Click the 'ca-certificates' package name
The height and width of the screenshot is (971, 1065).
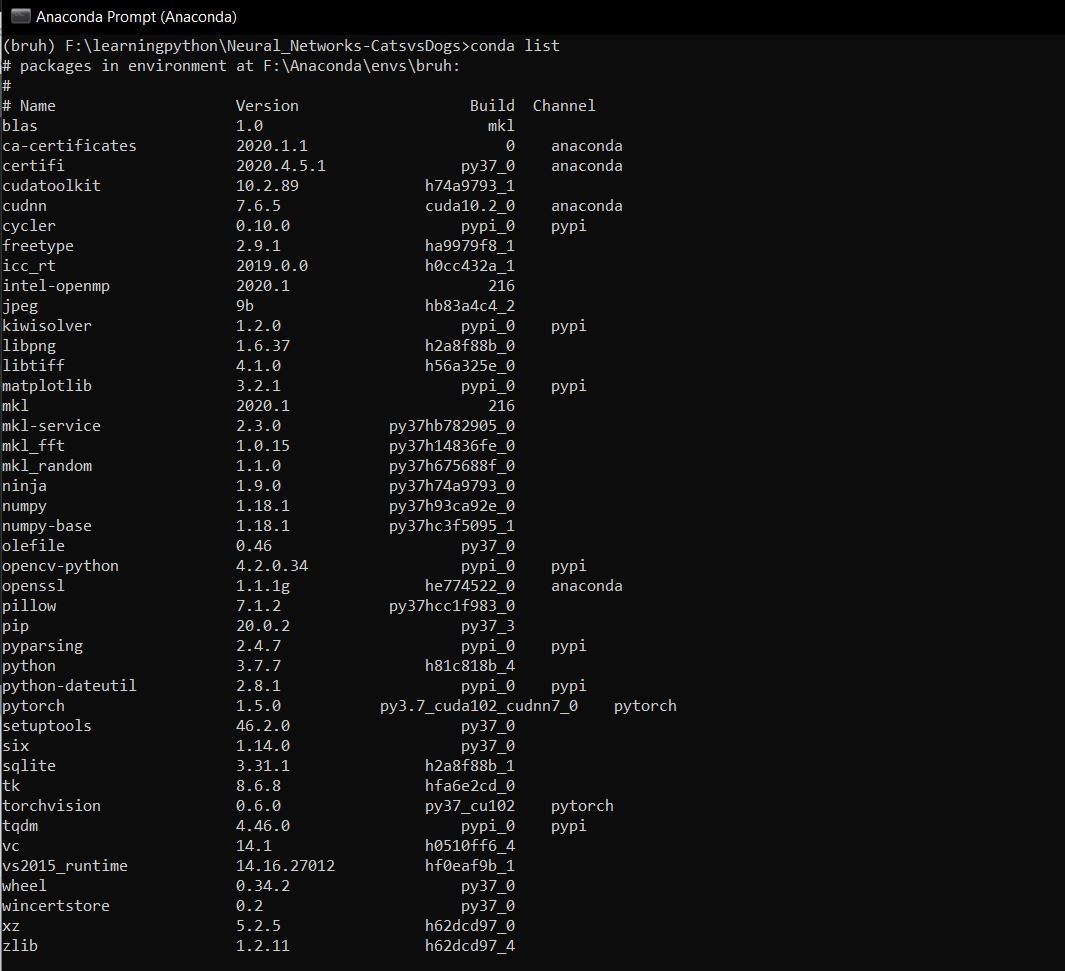69,146
